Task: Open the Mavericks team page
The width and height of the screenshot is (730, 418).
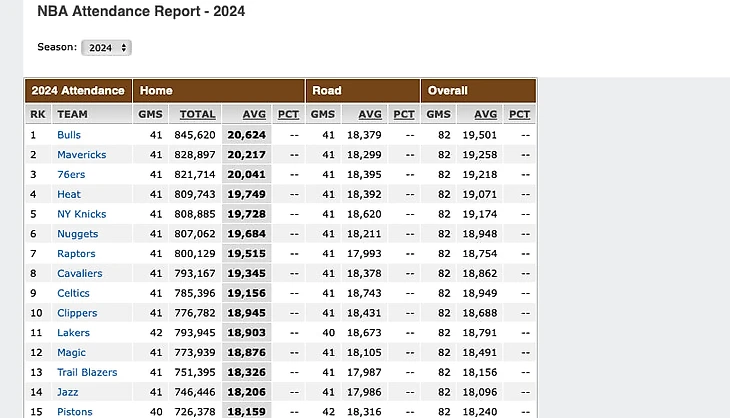Action: (81, 155)
